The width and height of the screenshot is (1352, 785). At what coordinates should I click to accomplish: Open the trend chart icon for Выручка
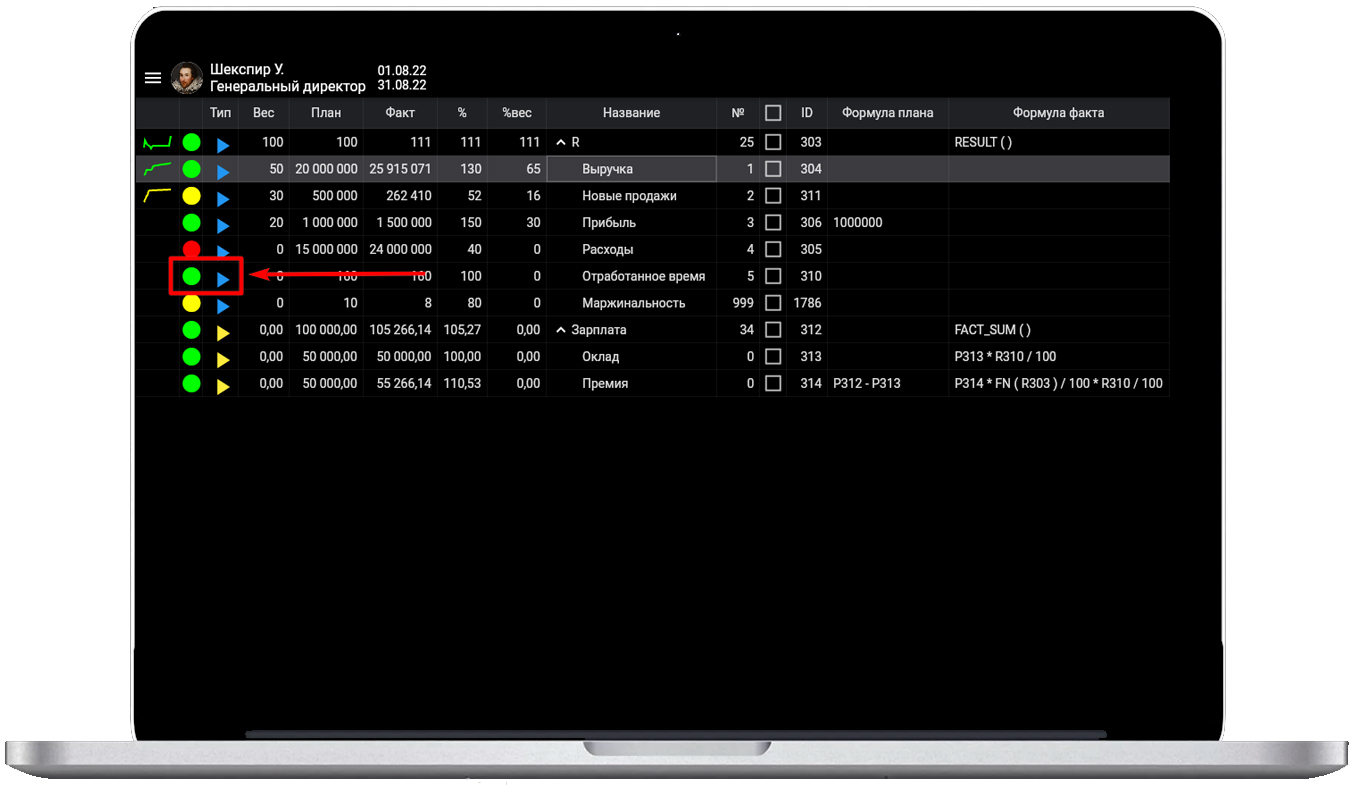click(x=157, y=169)
